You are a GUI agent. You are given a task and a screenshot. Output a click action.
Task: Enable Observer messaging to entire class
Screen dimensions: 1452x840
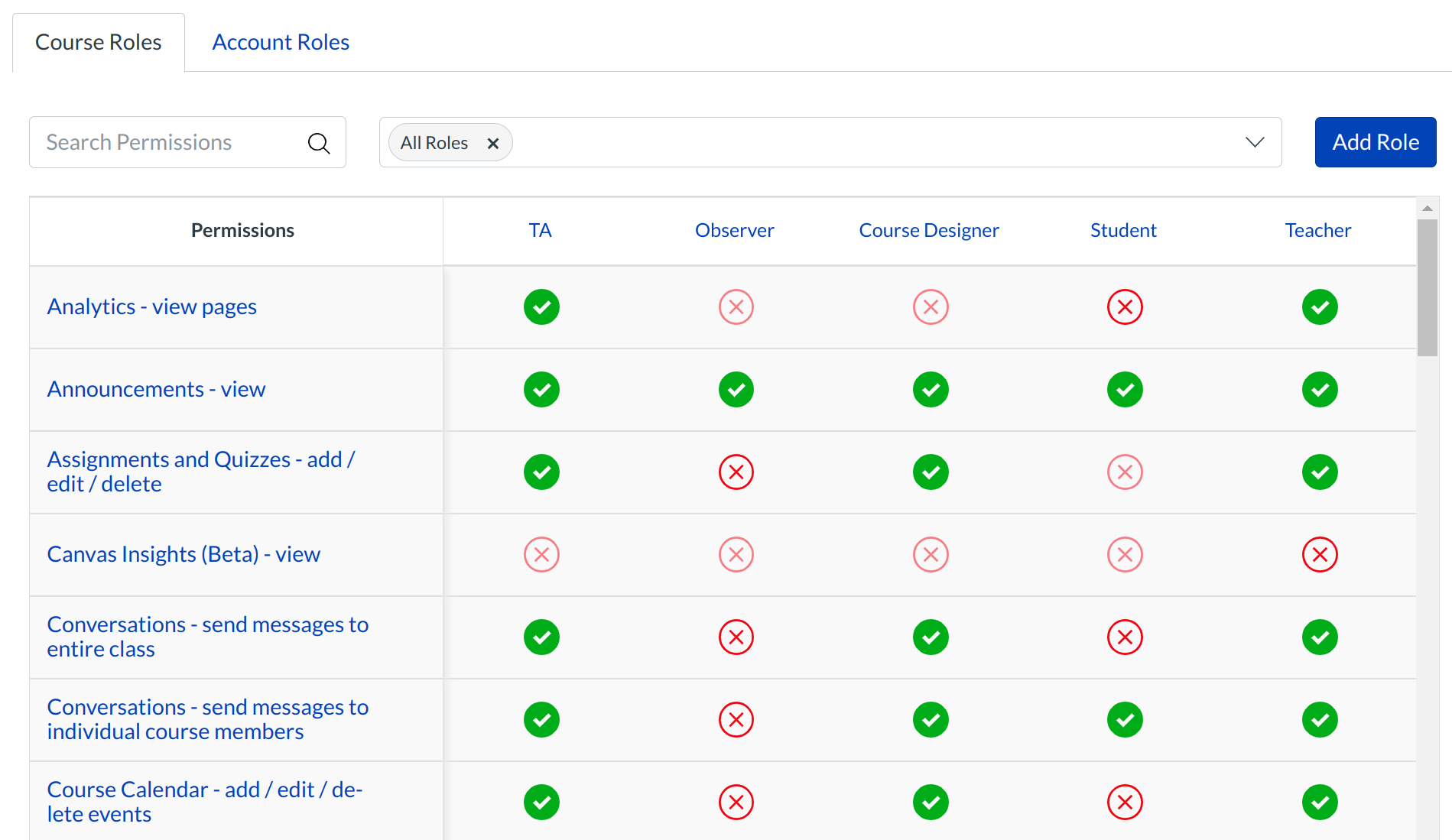click(x=736, y=637)
